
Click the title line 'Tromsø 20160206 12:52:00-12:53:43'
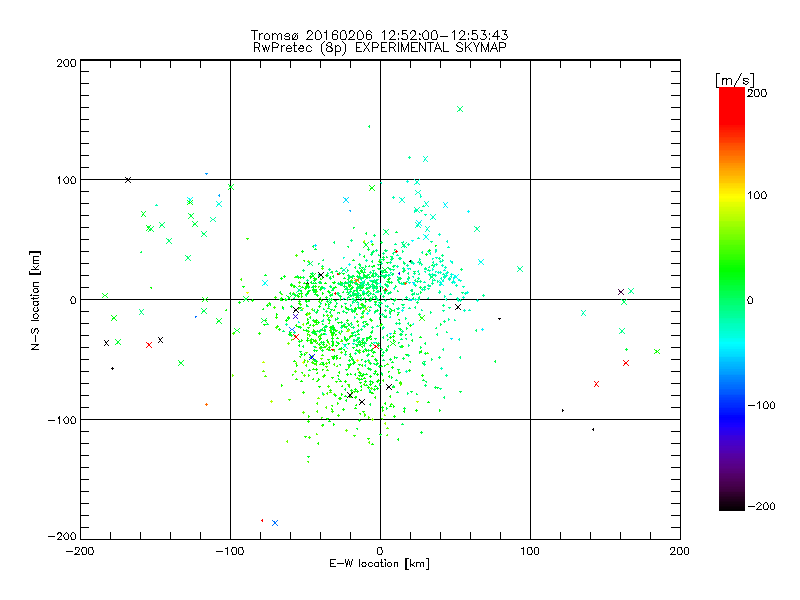pos(379,35)
